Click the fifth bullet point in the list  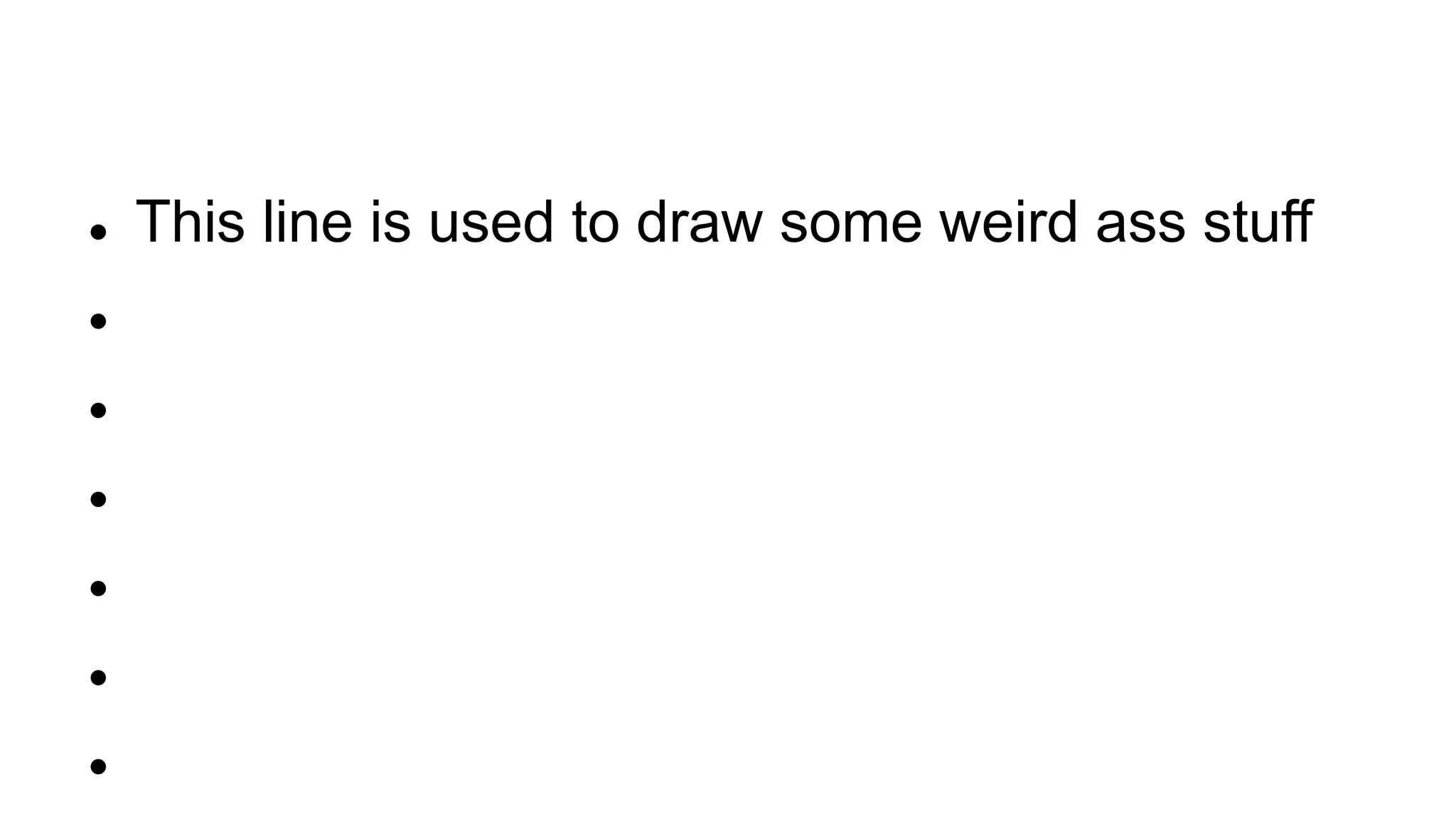[x=98, y=588]
